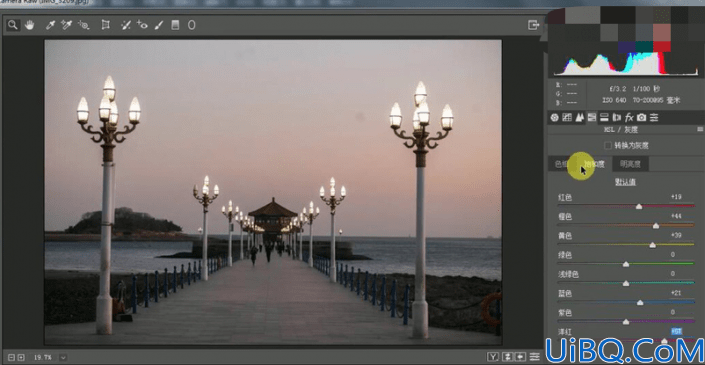Select the Transform tool
The width and height of the screenshot is (705, 365).
pos(106,25)
